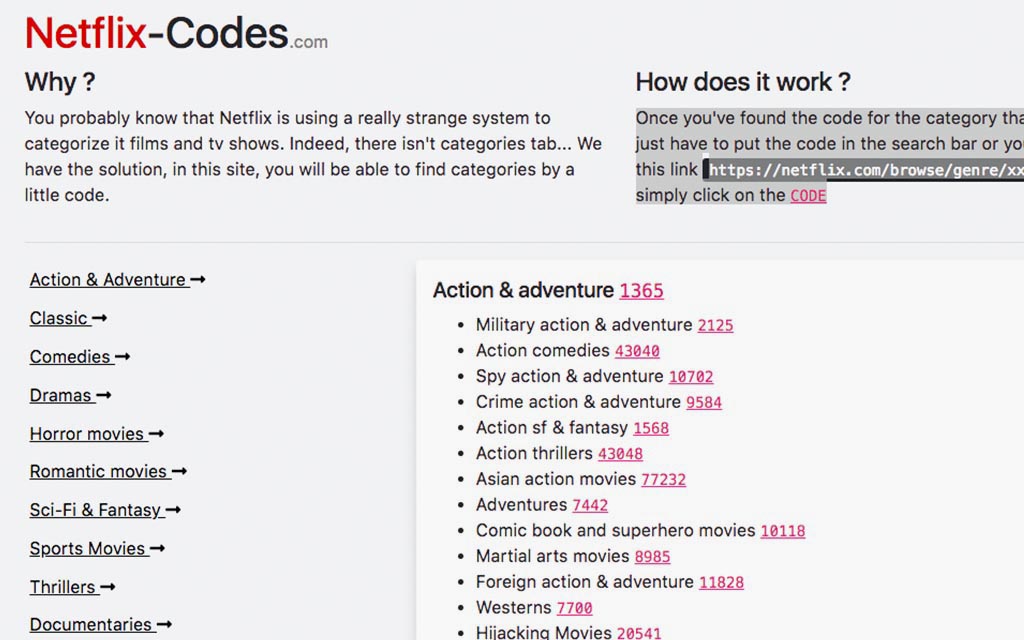The image size is (1024, 640).
Task: Open Comic book superhero code 10118
Action: click(x=782, y=531)
